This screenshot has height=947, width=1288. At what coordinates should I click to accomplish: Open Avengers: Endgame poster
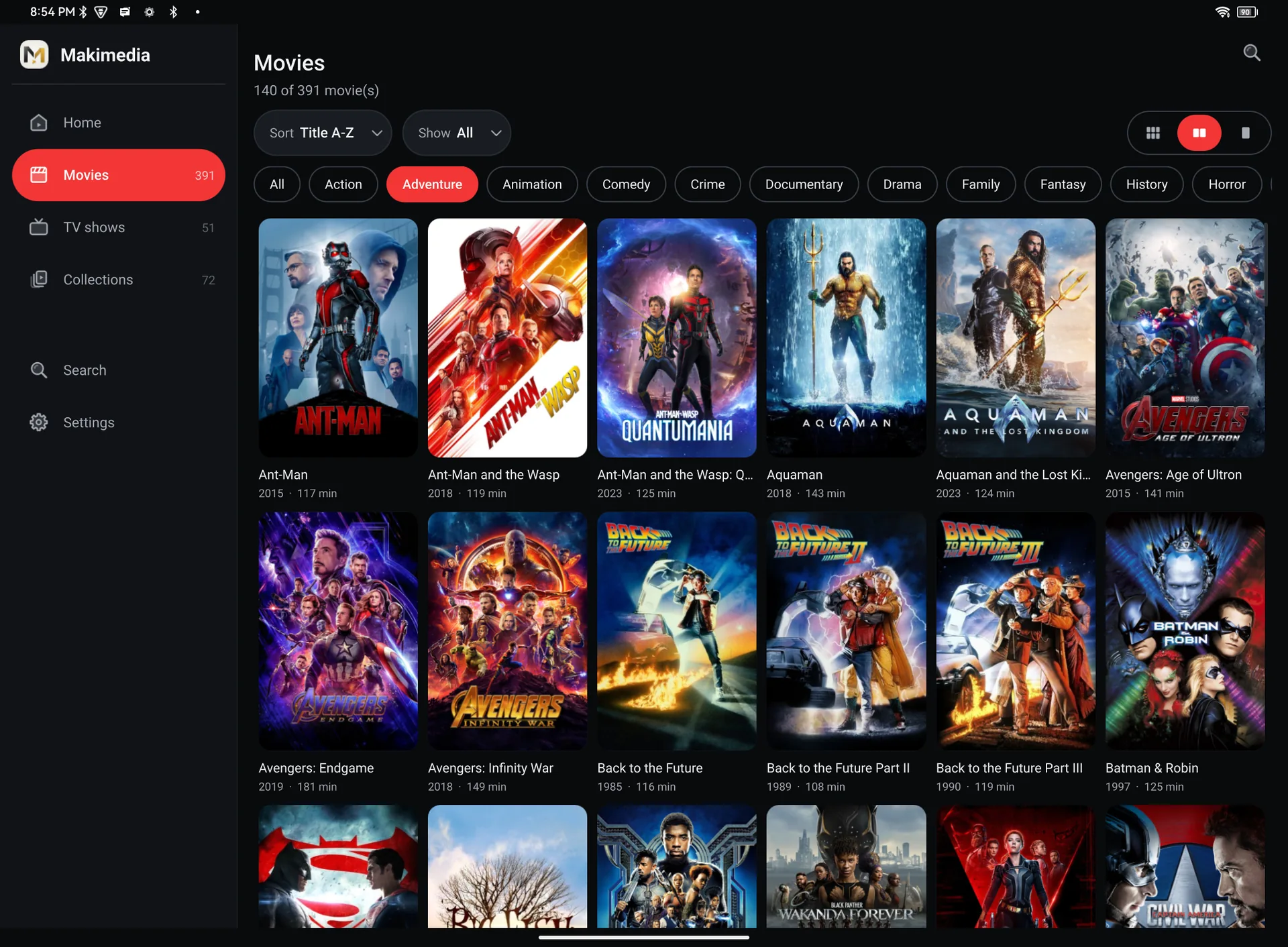point(338,631)
